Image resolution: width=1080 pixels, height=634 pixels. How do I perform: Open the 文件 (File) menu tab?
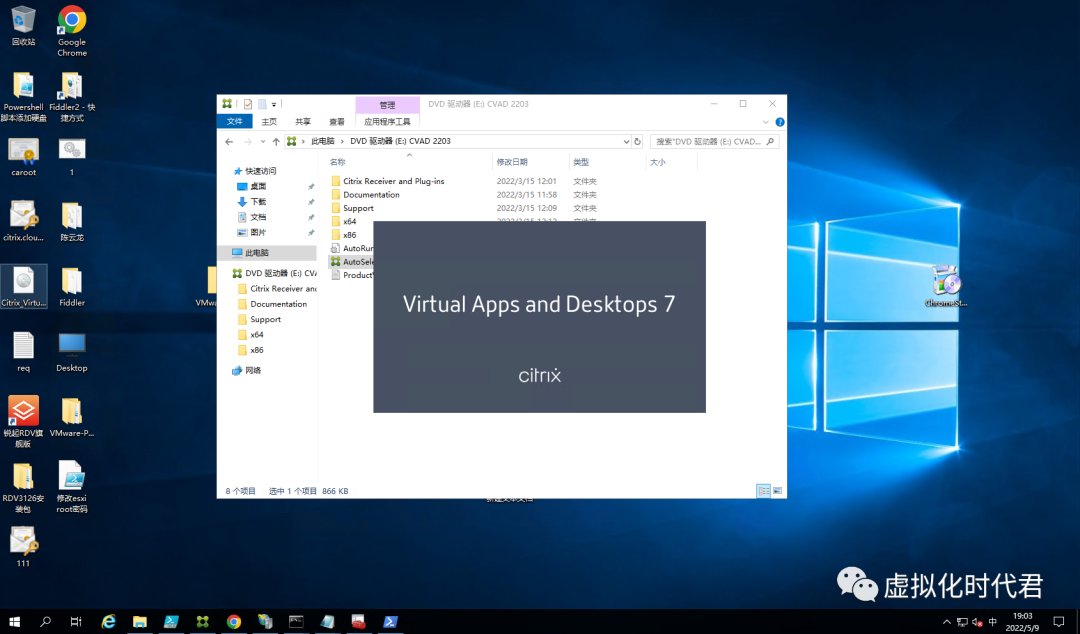click(x=235, y=121)
